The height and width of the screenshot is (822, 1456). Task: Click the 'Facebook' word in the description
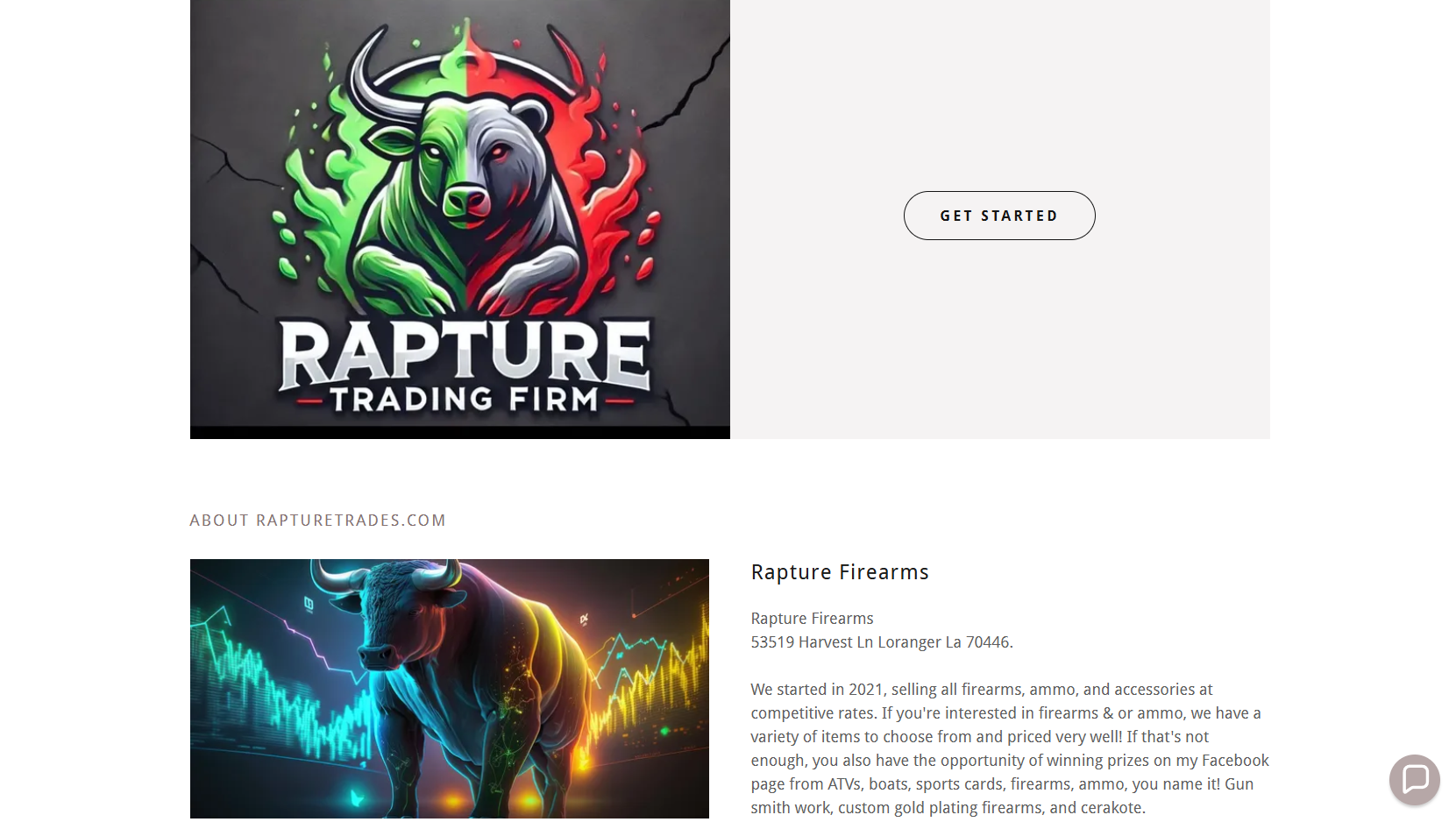(1235, 761)
